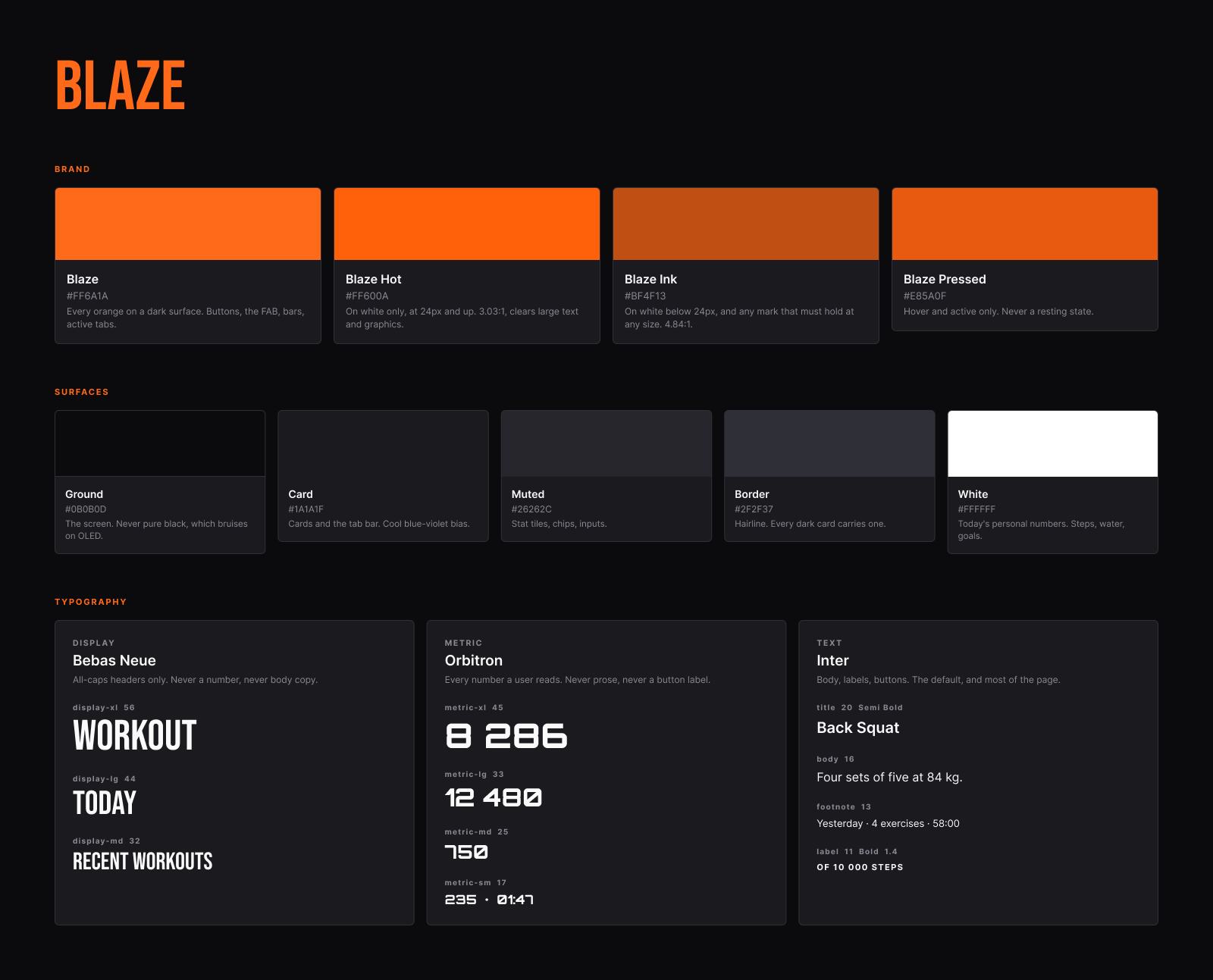Click the 750 metric-md sample
Screen dimensions: 1213x980
466,853
